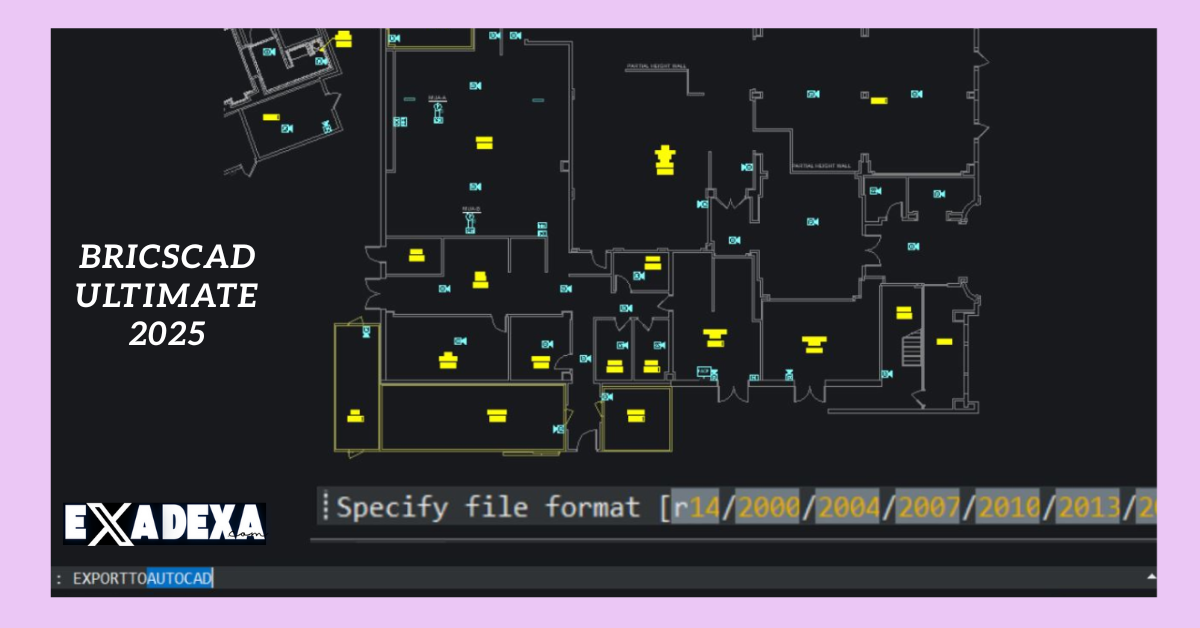The height and width of the screenshot is (628, 1200).
Task: Select the single yellow bar beside the staircase
Action: (x=944, y=341)
